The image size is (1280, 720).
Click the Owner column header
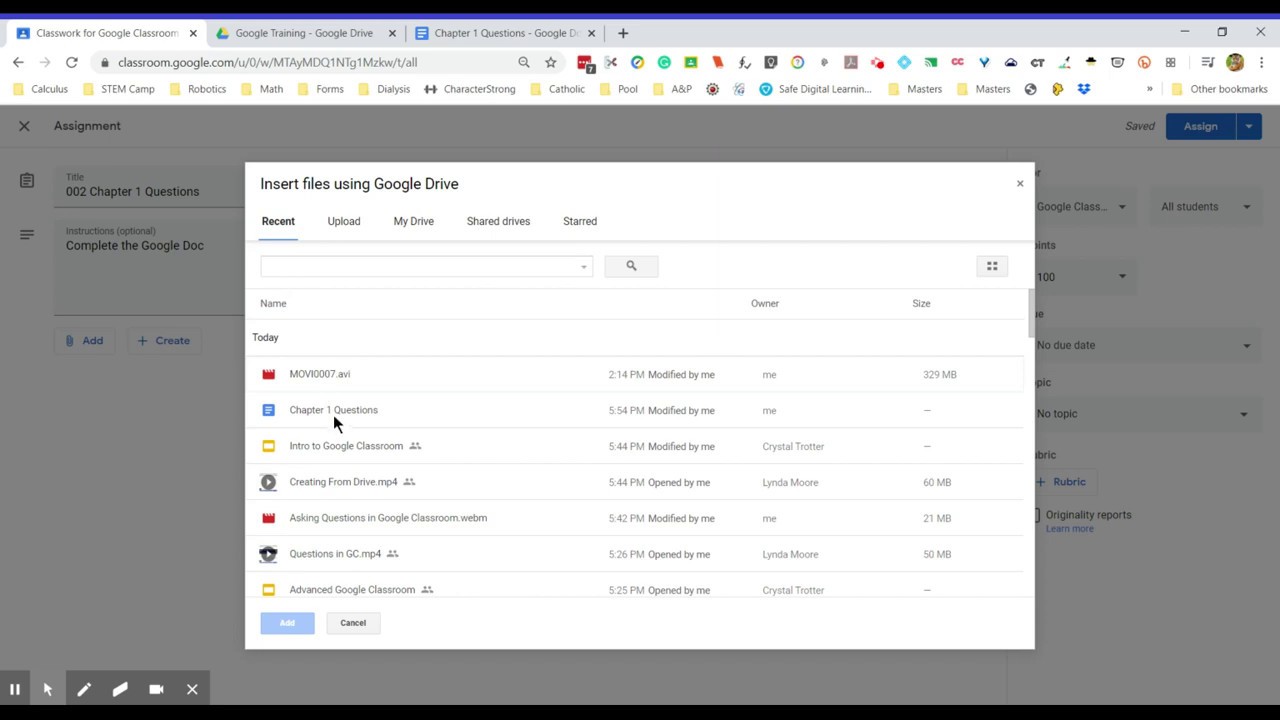tap(765, 303)
